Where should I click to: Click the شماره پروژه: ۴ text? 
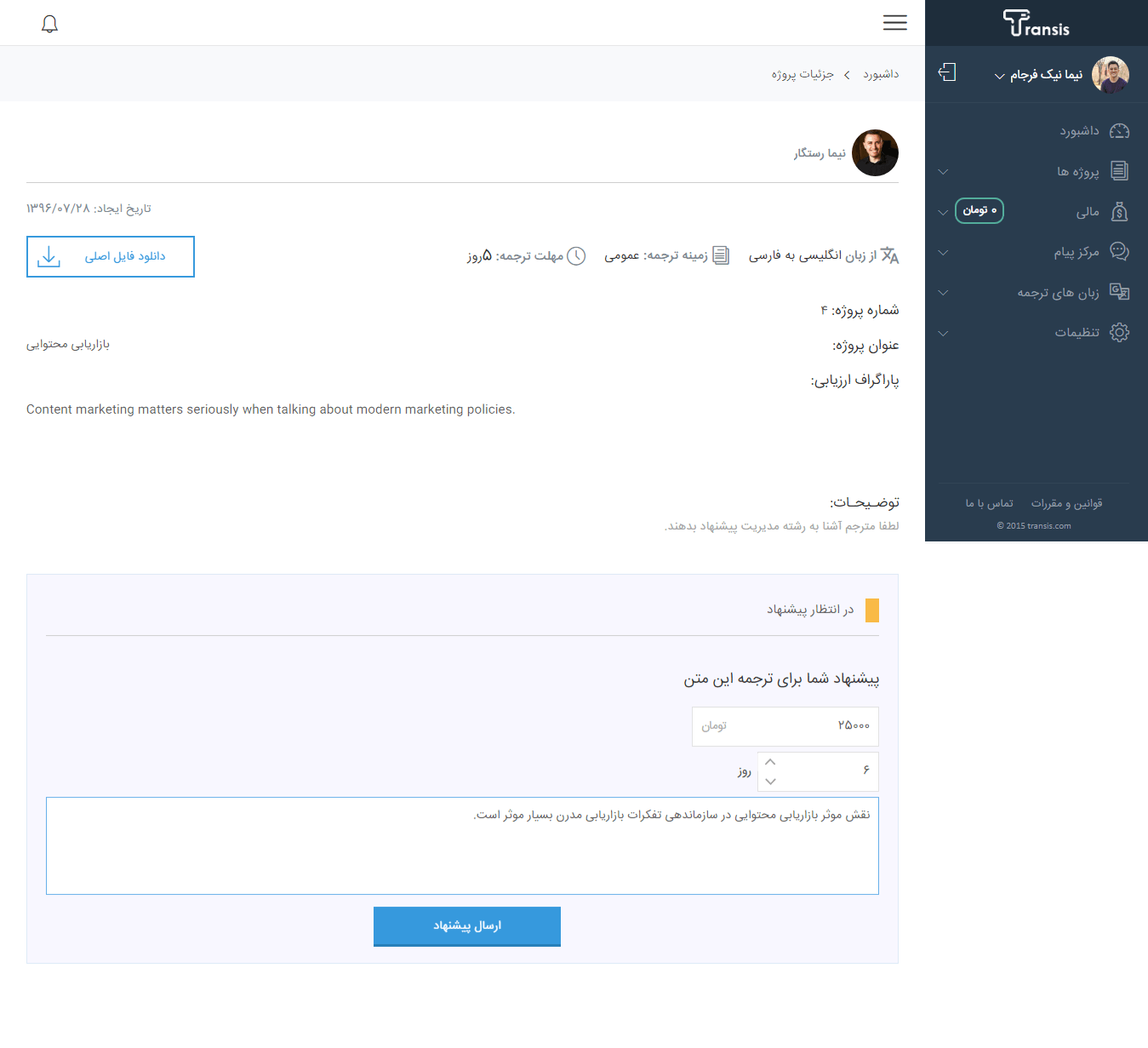coord(860,310)
